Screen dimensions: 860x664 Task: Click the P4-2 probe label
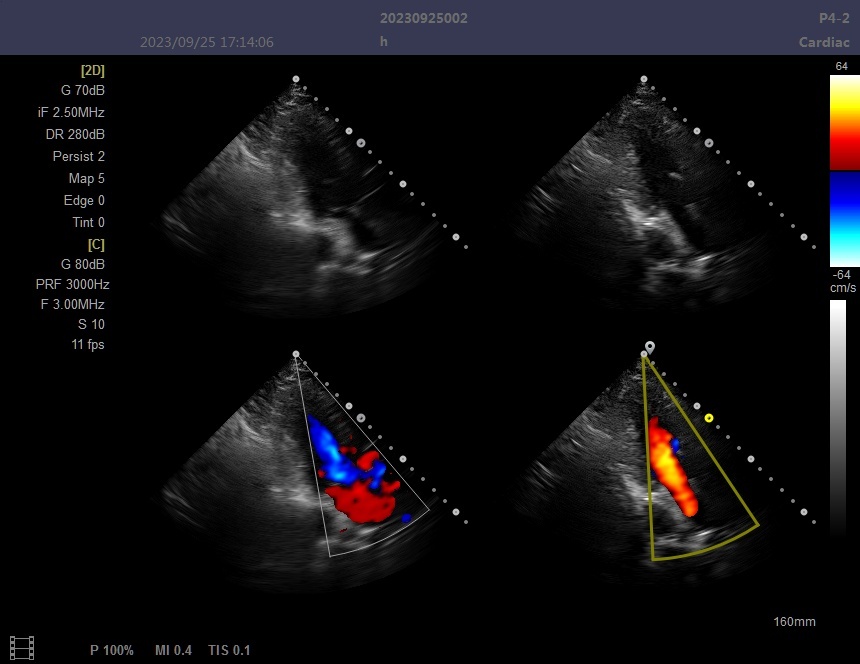(x=835, y=18)
